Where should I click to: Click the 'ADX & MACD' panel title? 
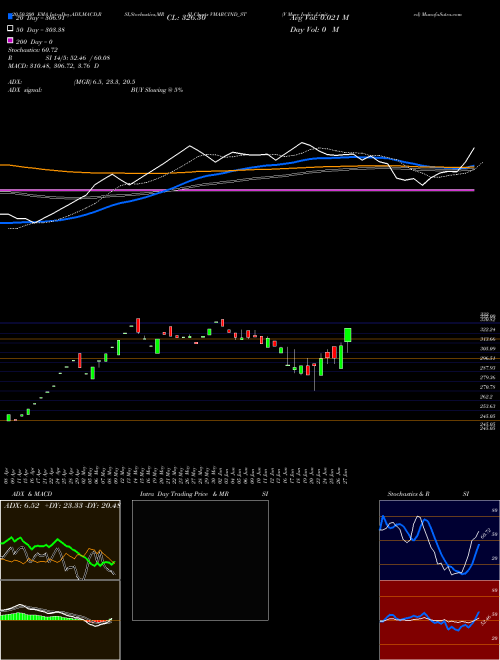point(32,494)
